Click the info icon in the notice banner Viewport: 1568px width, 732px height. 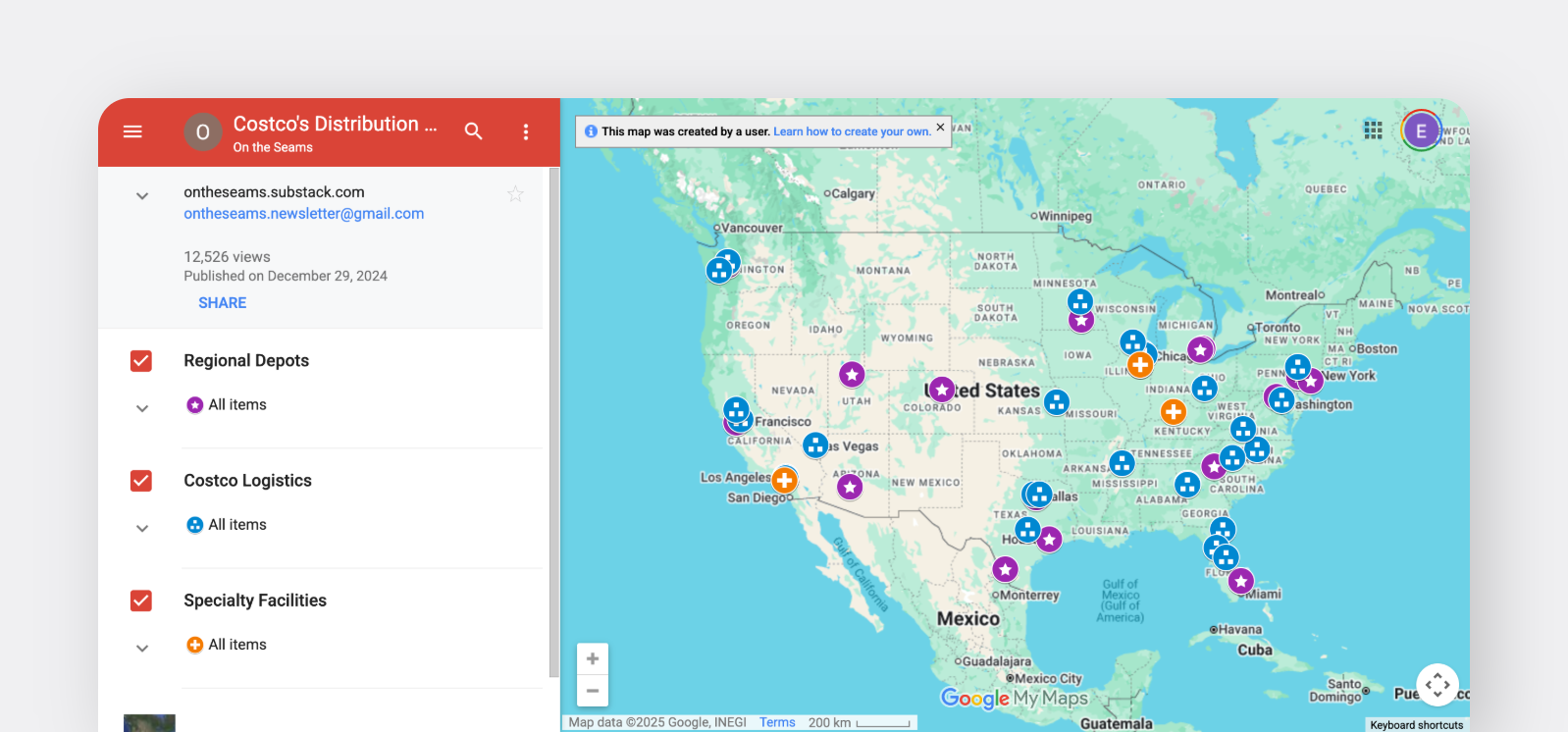(x=591, y=131)
